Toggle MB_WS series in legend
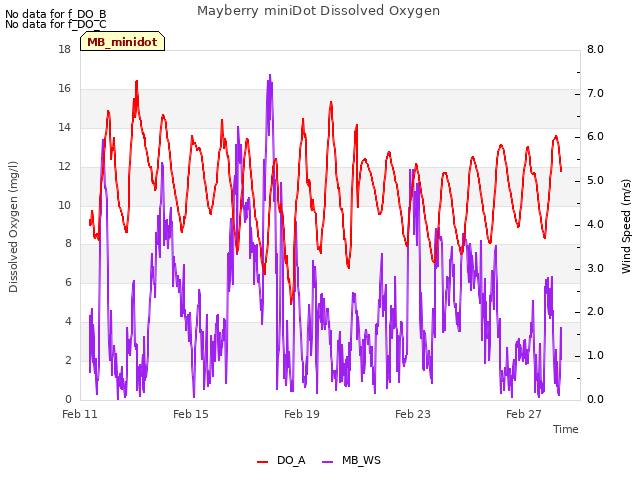 pos(351,460)
